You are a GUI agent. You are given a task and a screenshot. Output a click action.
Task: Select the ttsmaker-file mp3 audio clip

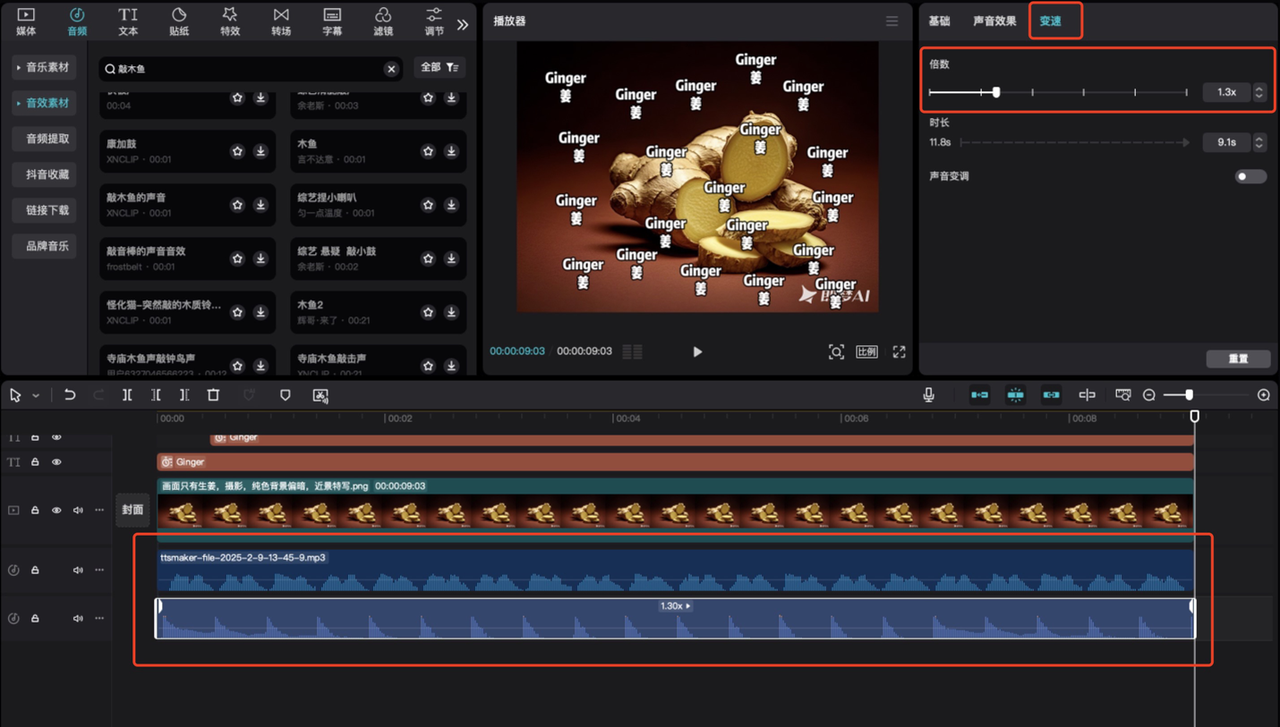click(x=676, y=570)
